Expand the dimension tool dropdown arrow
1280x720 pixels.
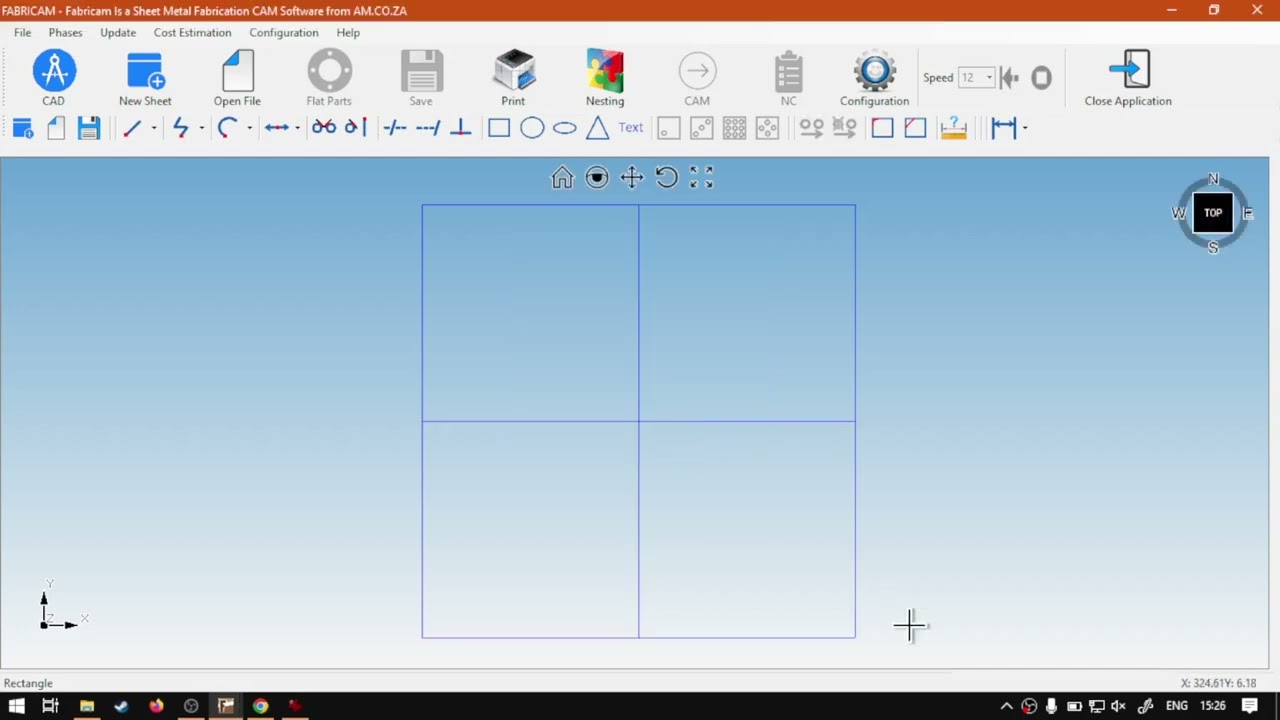pyautogui.click(x=1025, y=128)
